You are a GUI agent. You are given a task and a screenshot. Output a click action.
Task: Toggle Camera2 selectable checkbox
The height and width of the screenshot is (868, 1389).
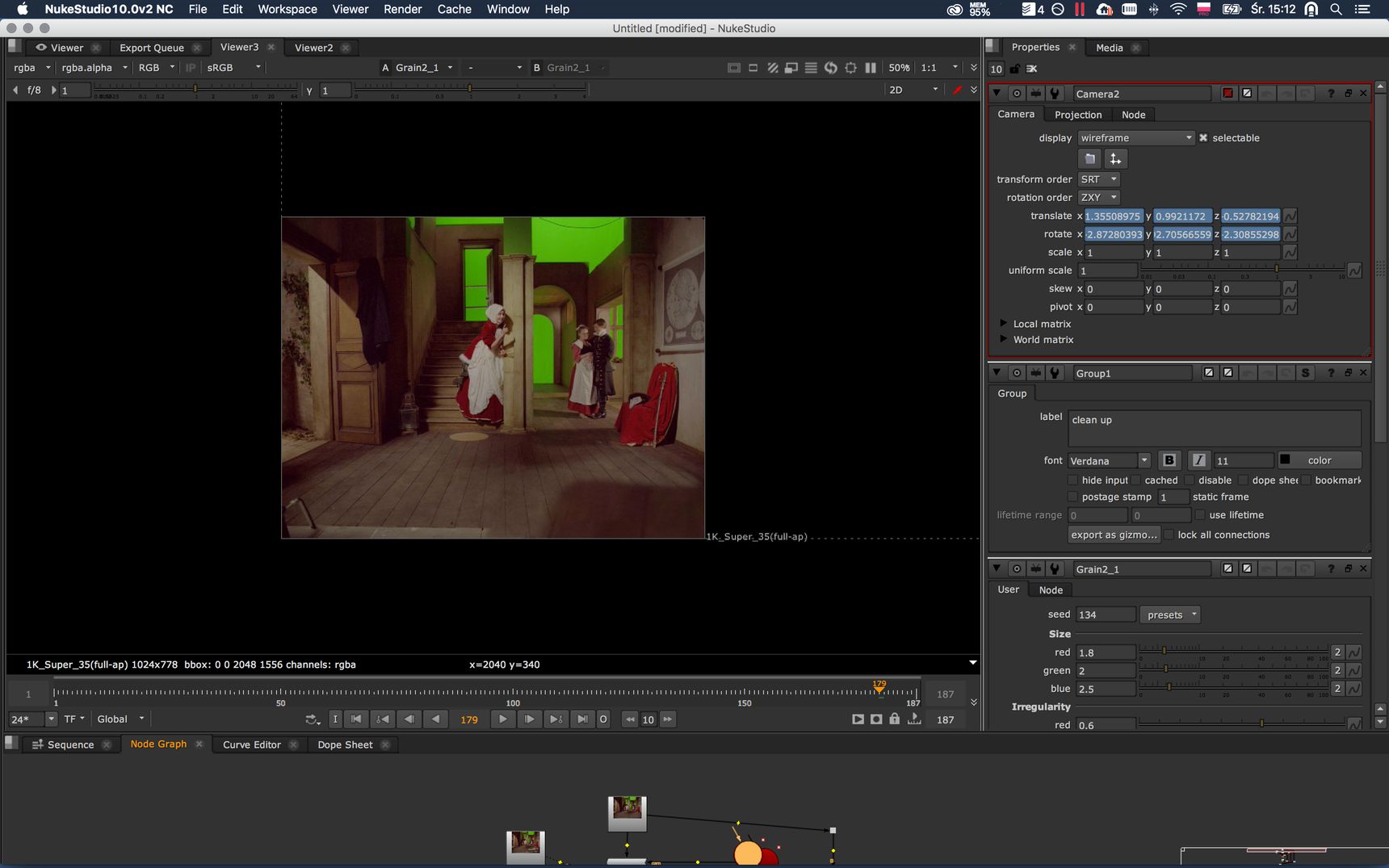1203,138
